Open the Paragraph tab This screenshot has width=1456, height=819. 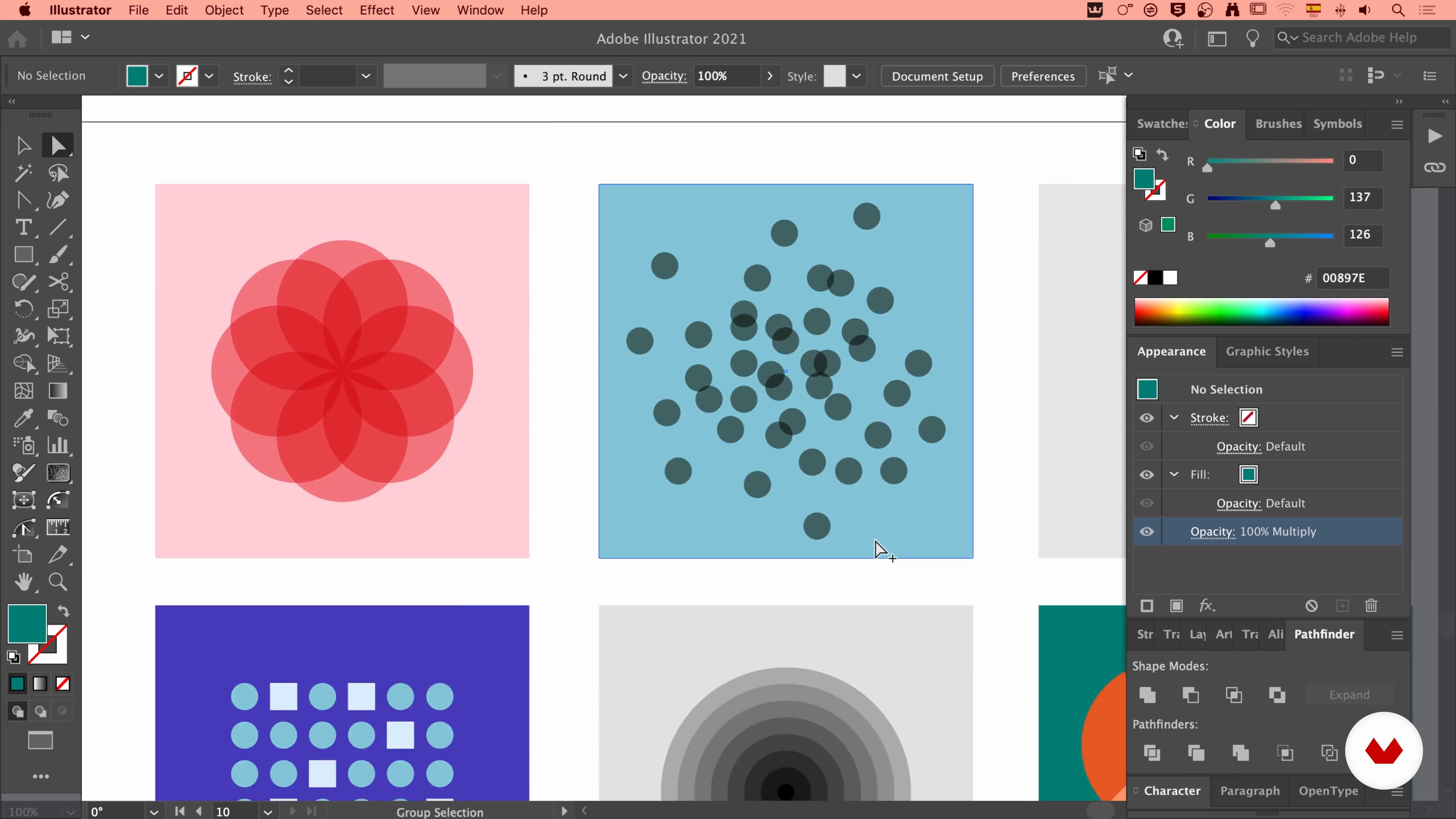pos(1250,791)
